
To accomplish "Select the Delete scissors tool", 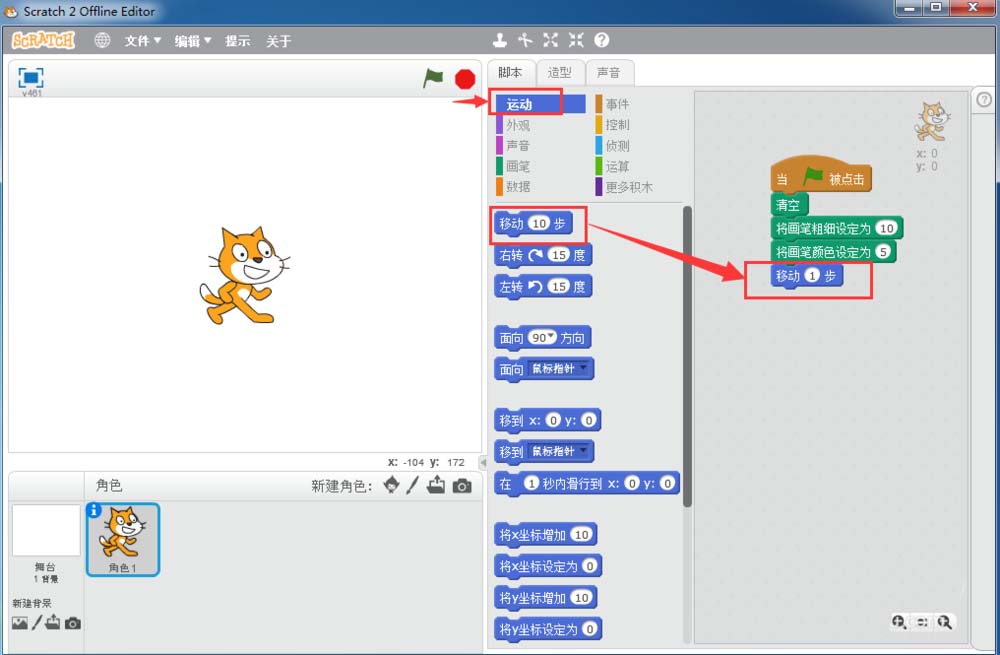I will coord(525,40).
